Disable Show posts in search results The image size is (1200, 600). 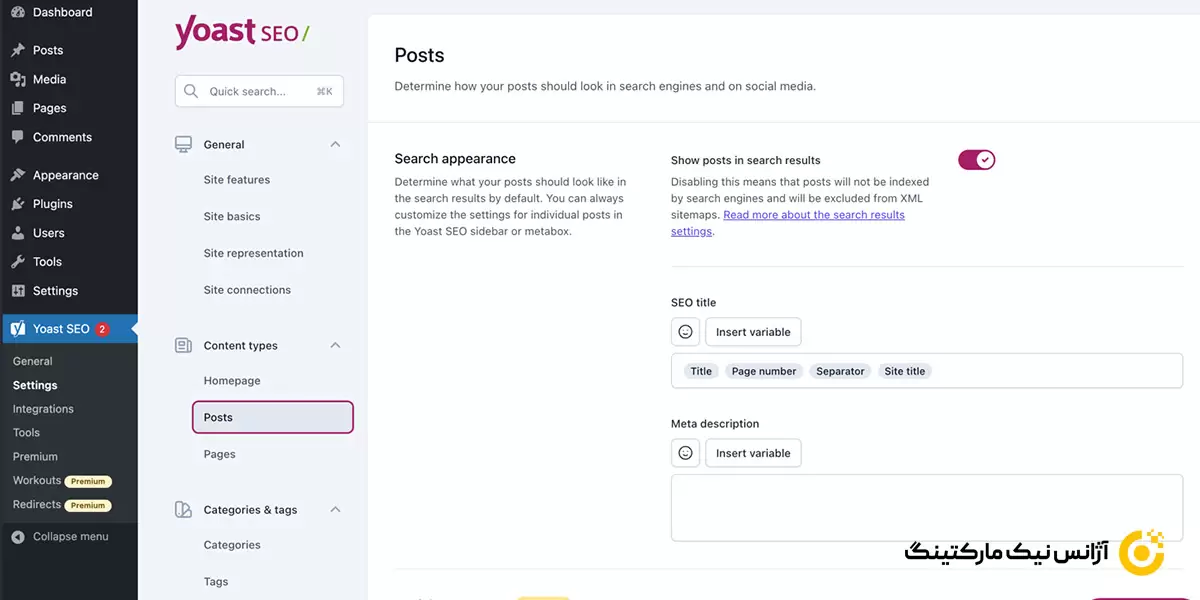976,160
